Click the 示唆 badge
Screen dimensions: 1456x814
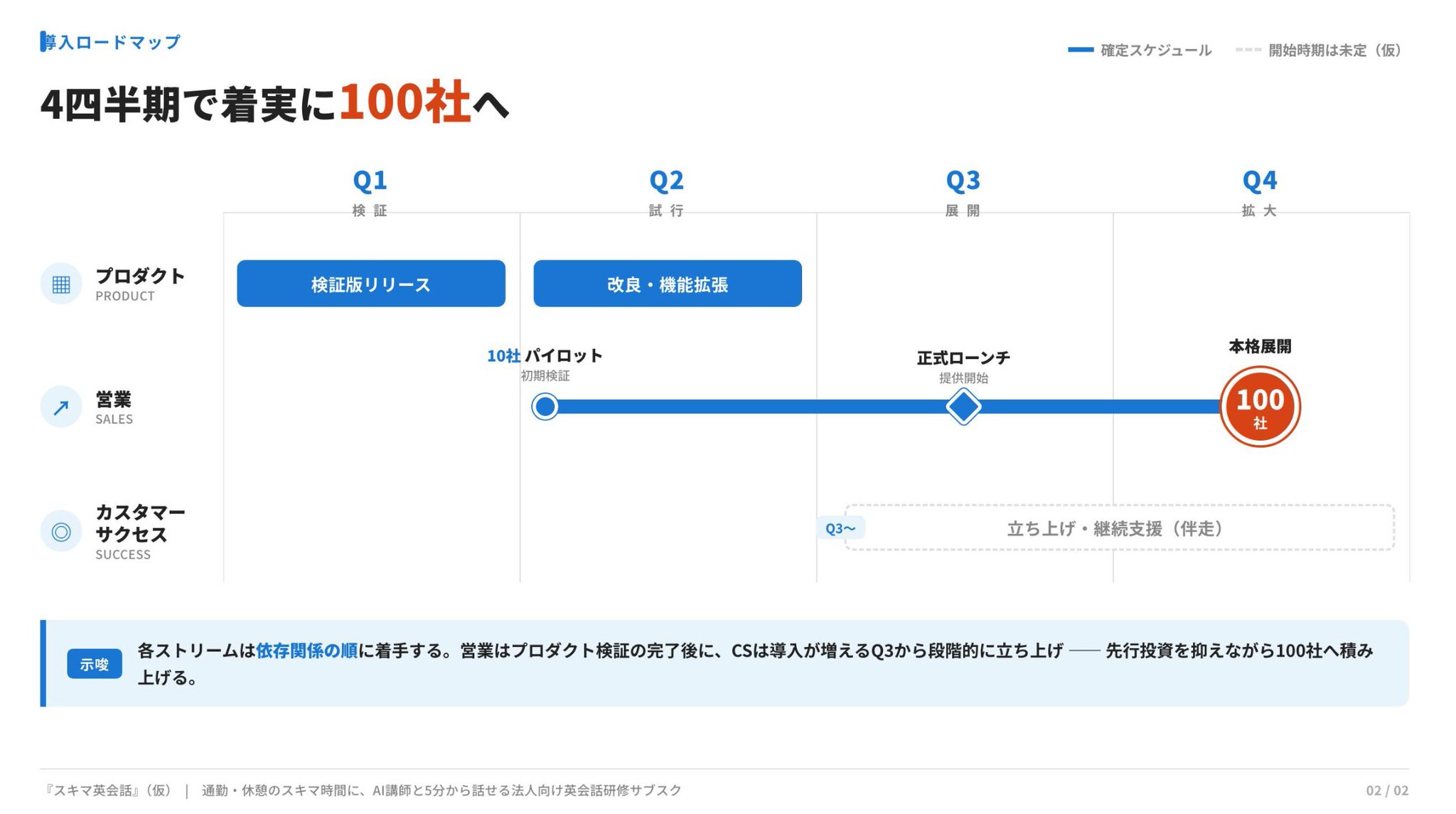[x=95, y=664]
